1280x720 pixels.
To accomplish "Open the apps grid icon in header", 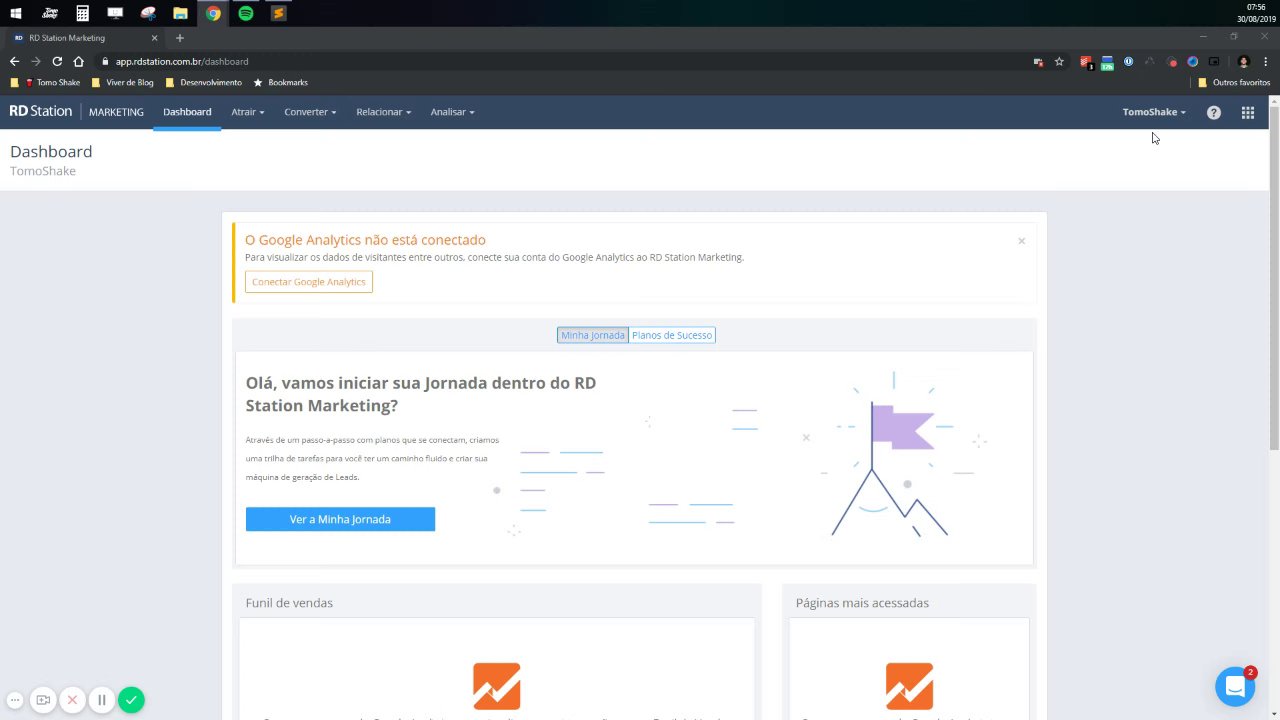I will tap(1248, 113).
